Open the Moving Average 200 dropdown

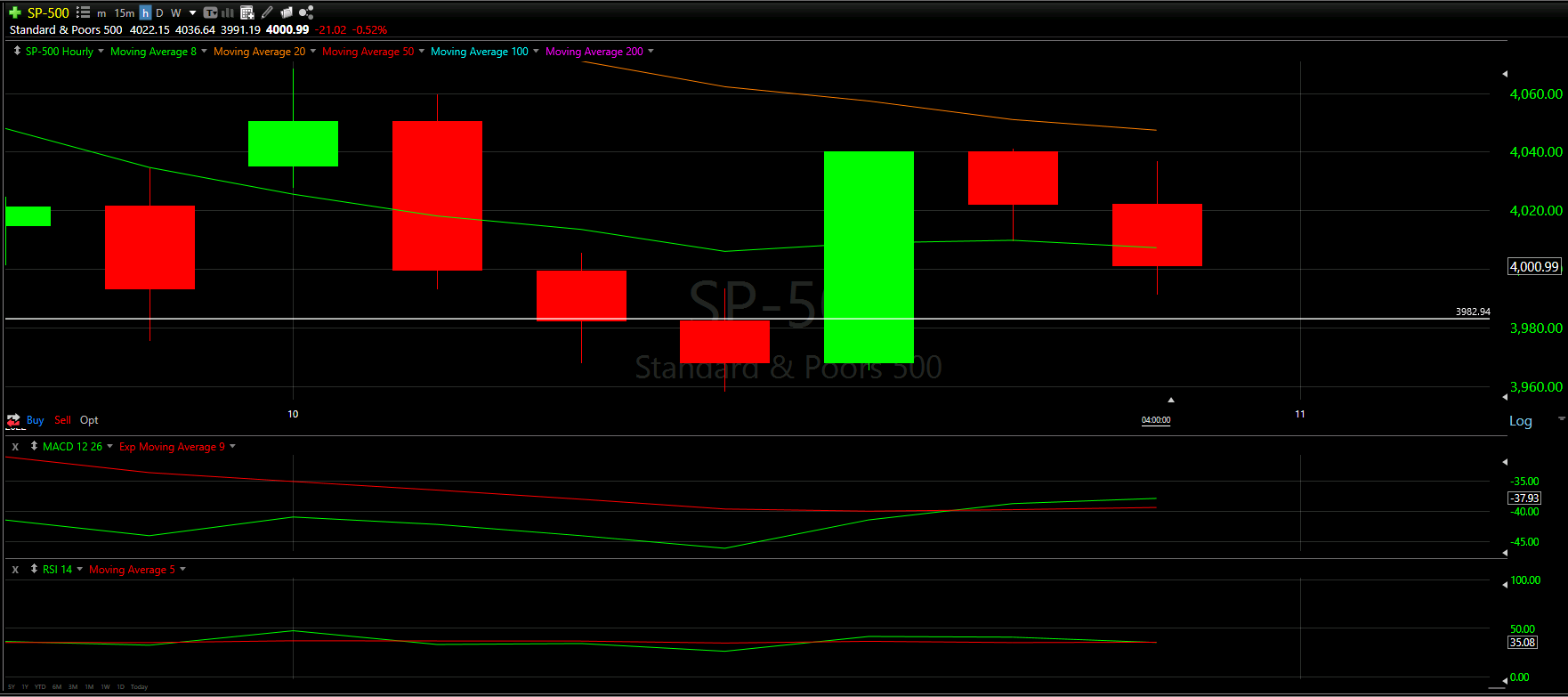tap(651, 51)
